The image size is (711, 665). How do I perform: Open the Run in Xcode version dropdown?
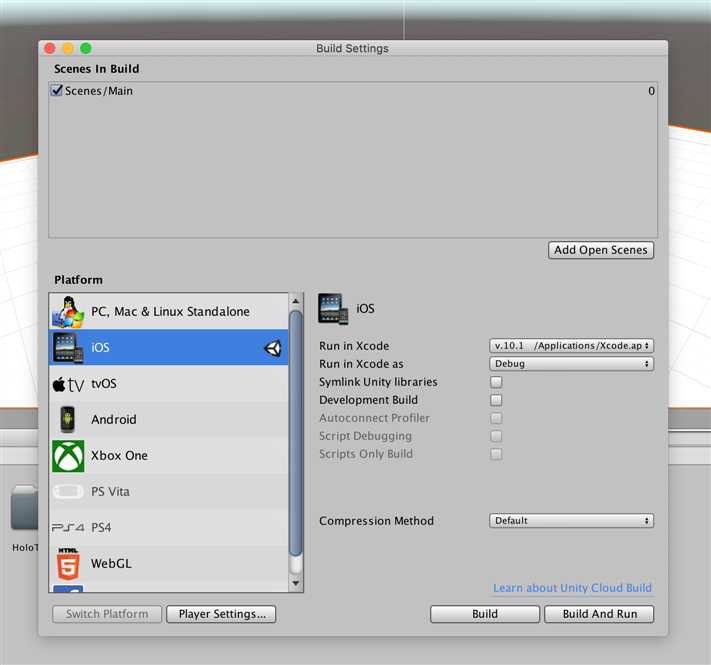571,346
